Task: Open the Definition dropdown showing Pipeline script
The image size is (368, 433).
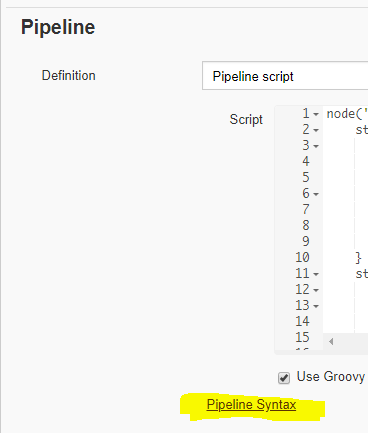Action: [285, 76]
